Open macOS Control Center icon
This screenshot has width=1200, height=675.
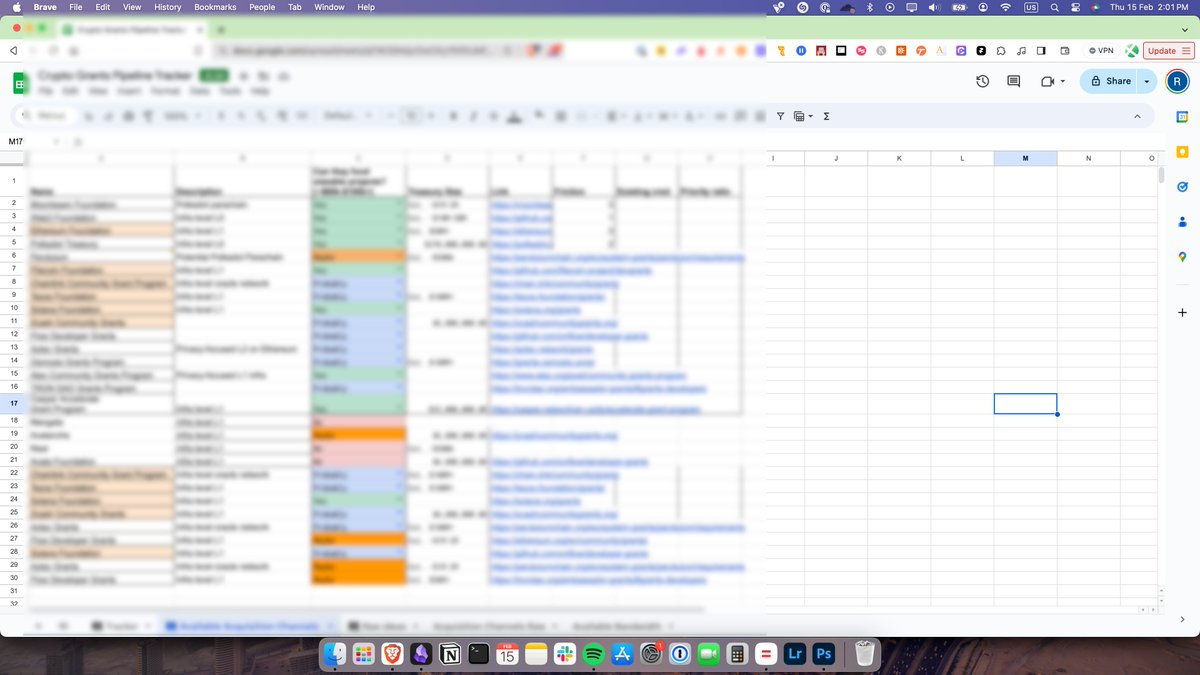click(1075, 7)
